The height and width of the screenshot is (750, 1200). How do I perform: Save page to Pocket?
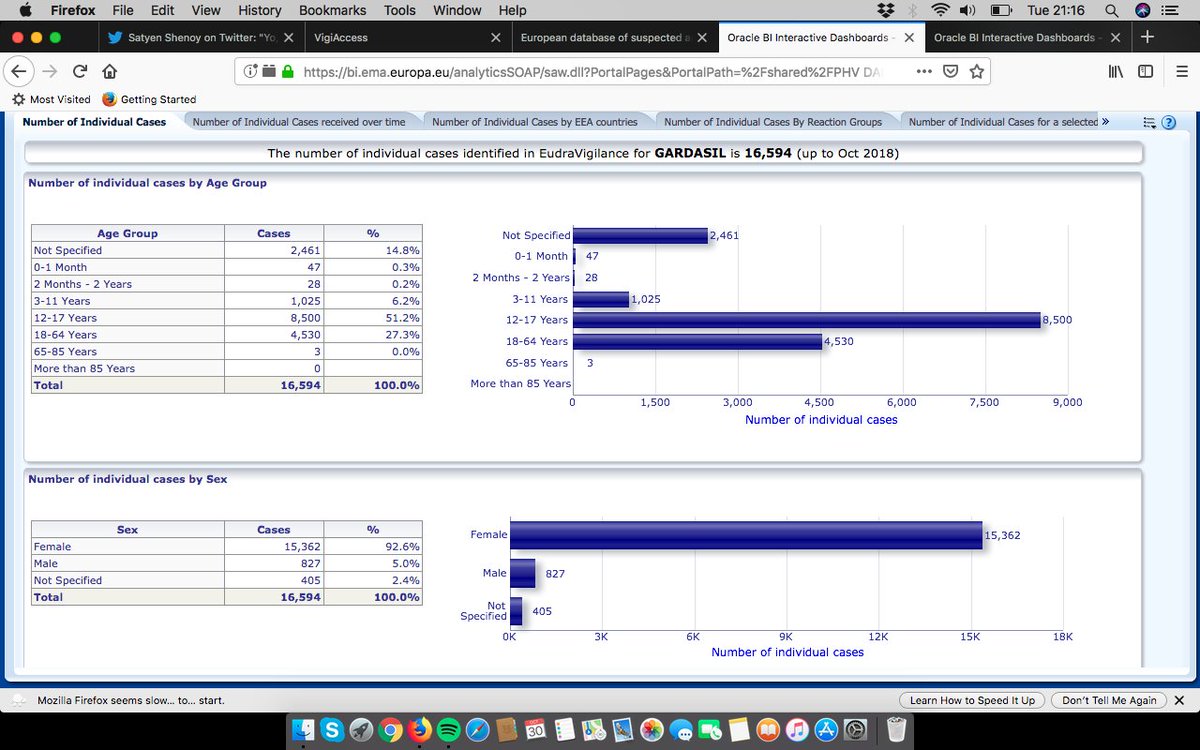click(951, 72)
